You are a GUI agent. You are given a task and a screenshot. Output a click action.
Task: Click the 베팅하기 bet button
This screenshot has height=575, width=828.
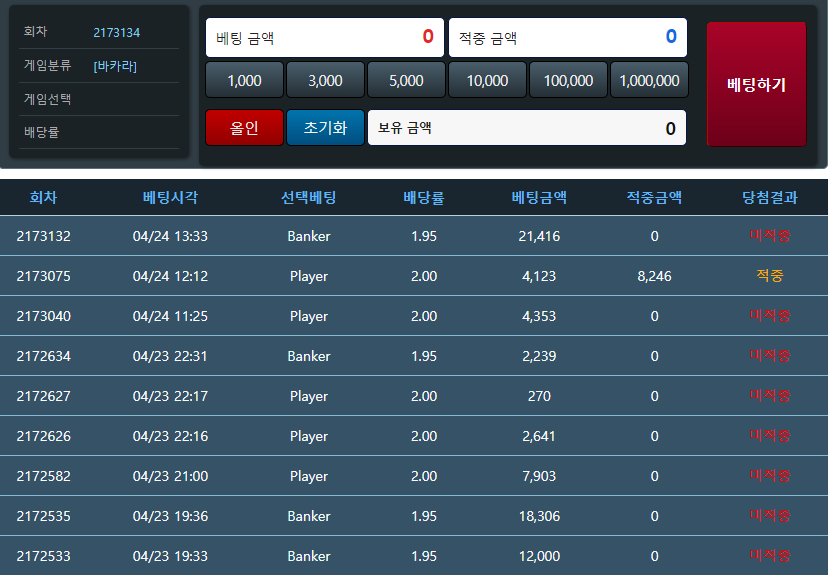pyautogui.click(x=756, y=84)
